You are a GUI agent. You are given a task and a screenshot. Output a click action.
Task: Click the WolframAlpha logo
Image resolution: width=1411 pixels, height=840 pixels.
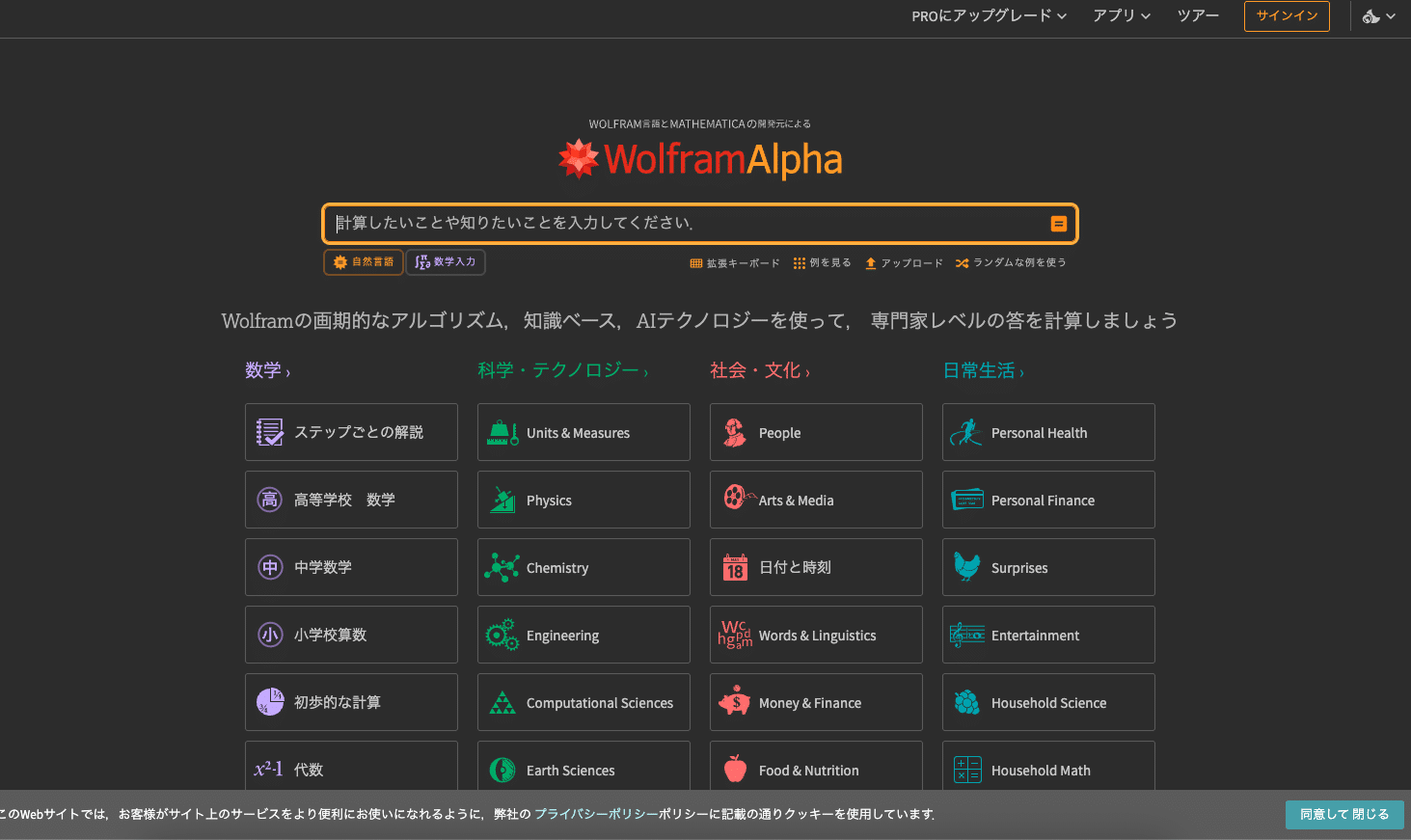click(701, 157)
